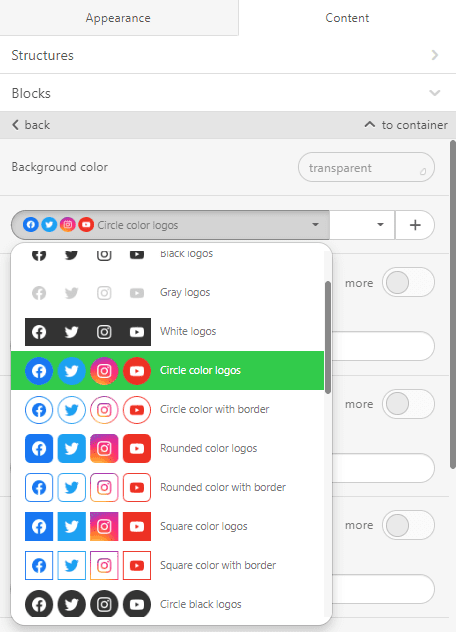Toggle the third 'more' switch
456x632 pixels.
pos(408,525)
